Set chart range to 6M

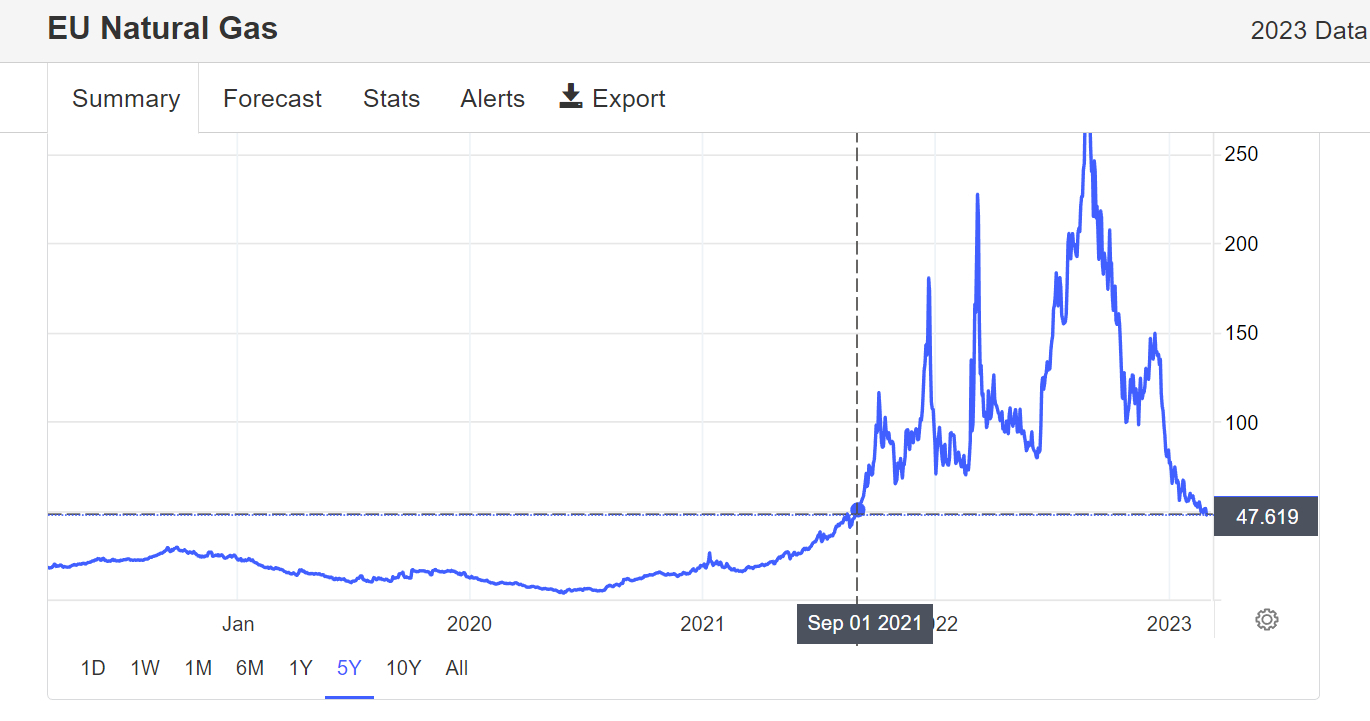tap(249, 668)
